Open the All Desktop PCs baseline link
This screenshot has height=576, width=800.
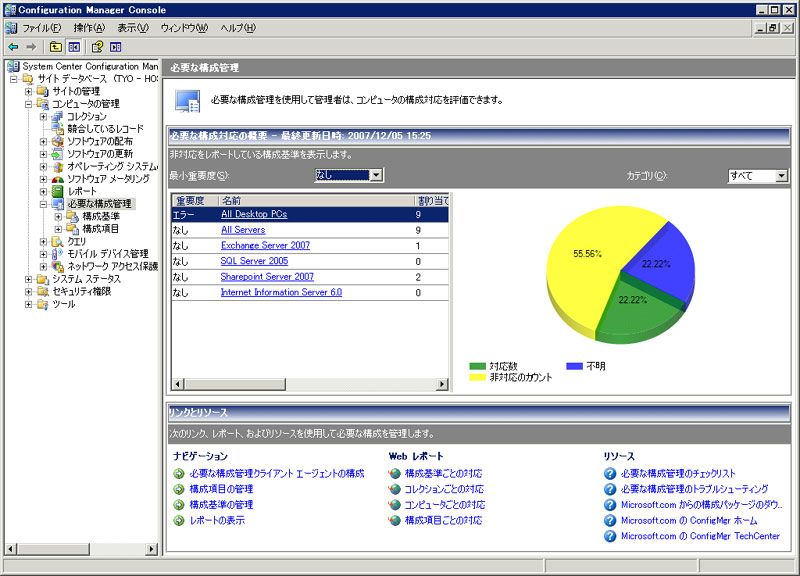(x=254, y=214)
